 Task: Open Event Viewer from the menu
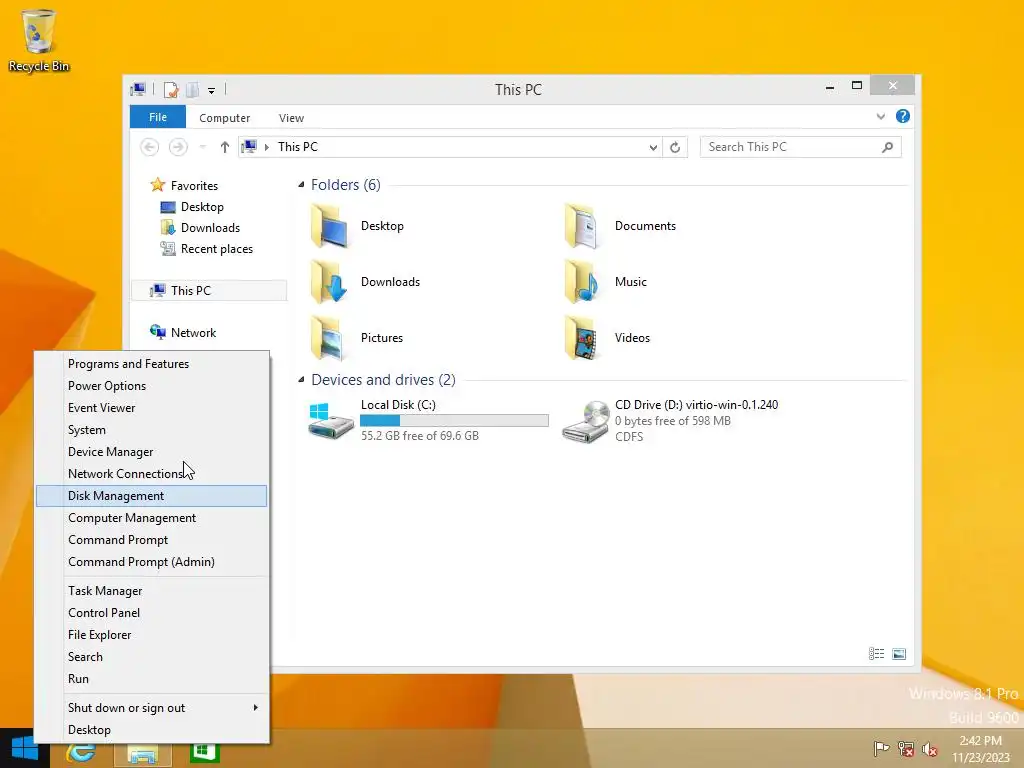pos(152,408)
